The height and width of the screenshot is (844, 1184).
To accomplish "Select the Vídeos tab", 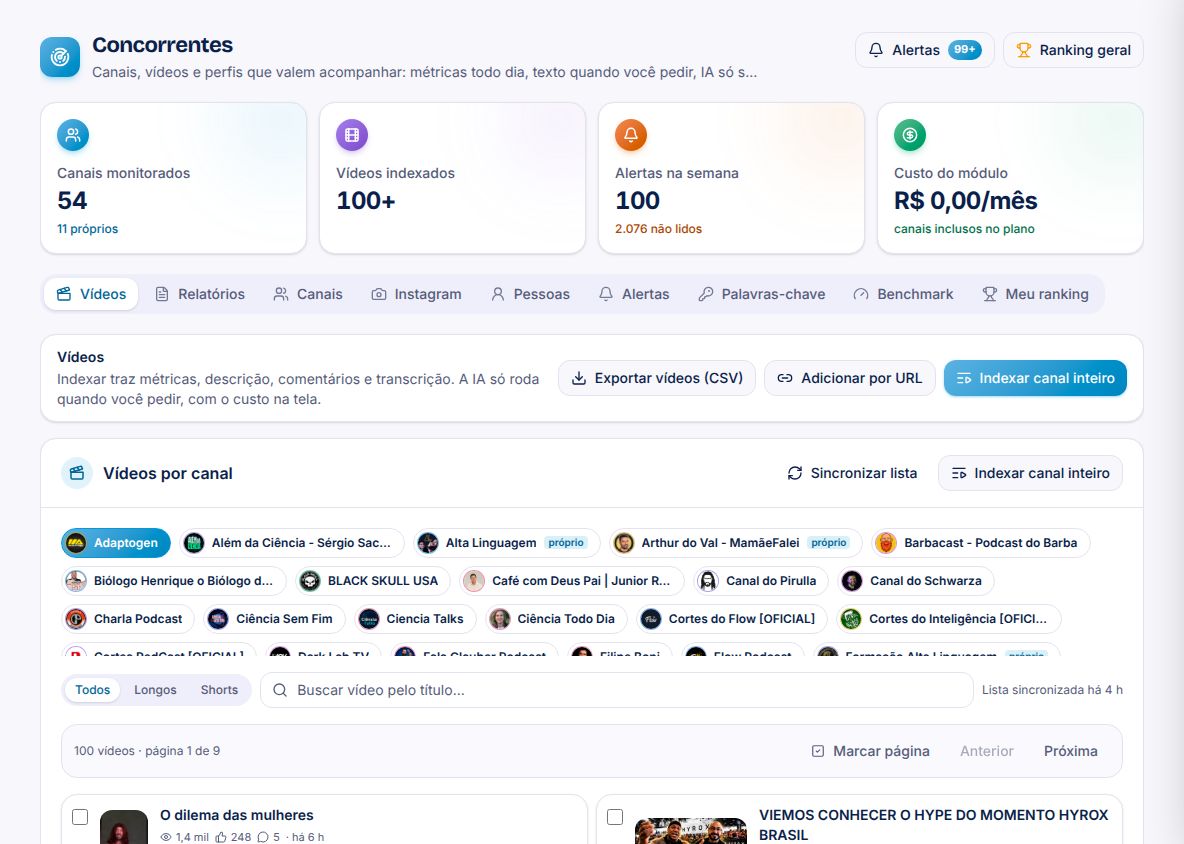I will coord(91,294).
